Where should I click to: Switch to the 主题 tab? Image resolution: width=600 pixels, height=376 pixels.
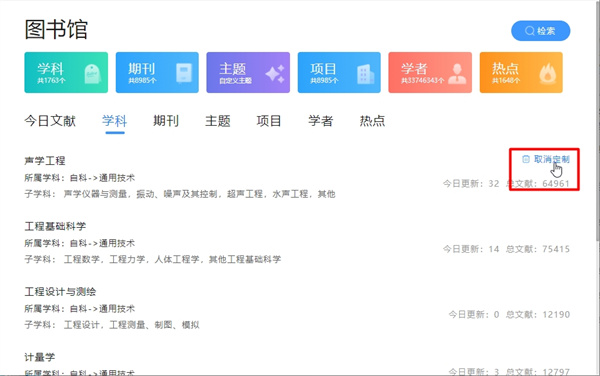click(217, 121)
